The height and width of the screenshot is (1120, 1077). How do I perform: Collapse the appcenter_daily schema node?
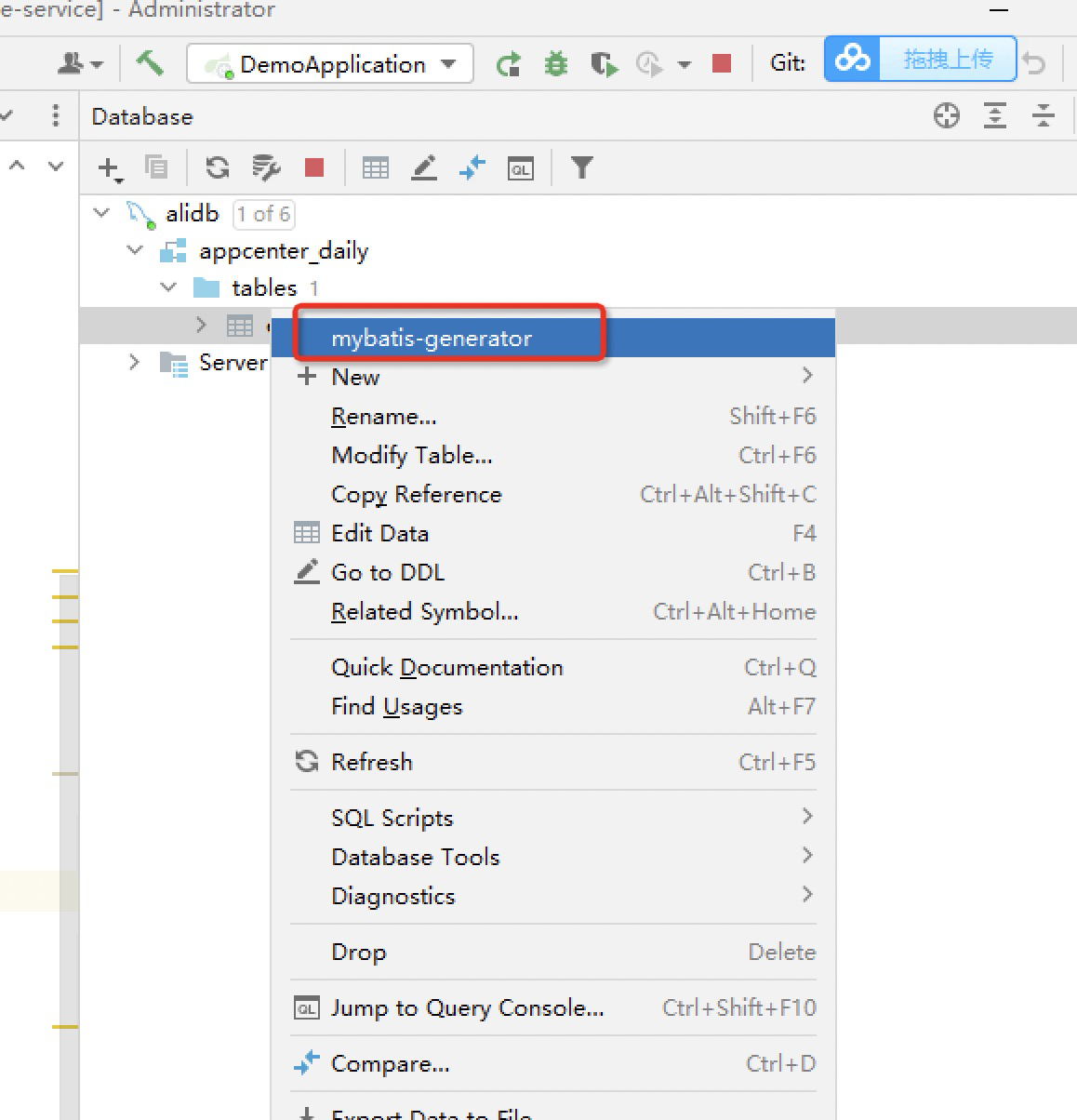(x=135, y=250)
